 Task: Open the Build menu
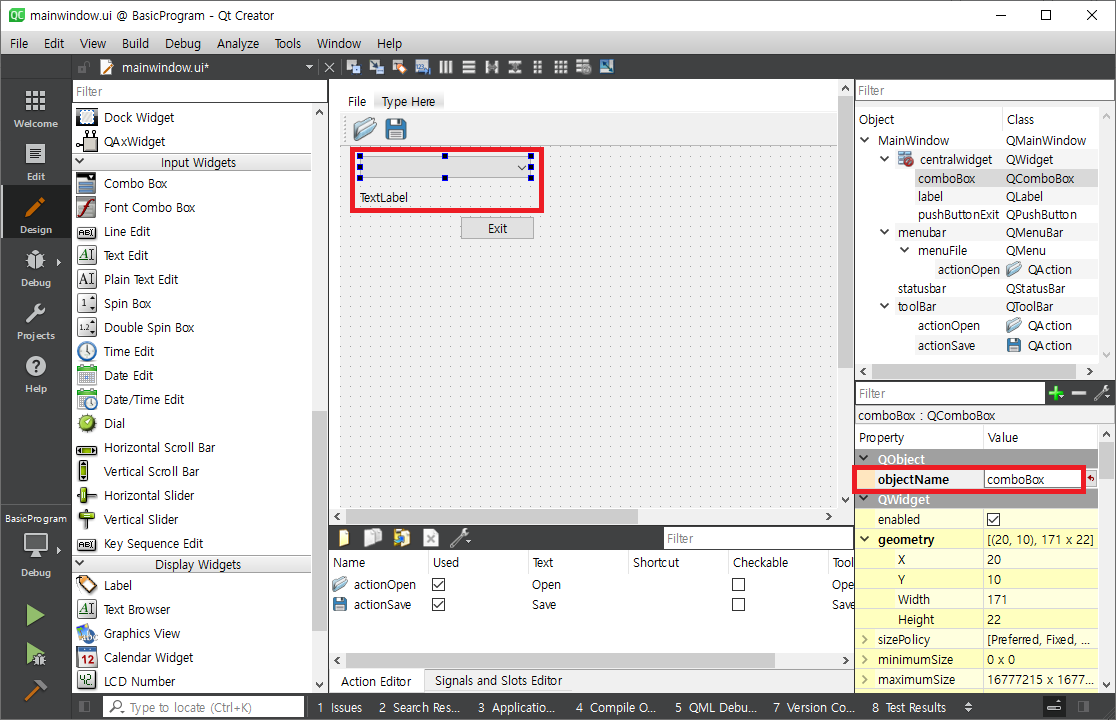tap(135, 43)
